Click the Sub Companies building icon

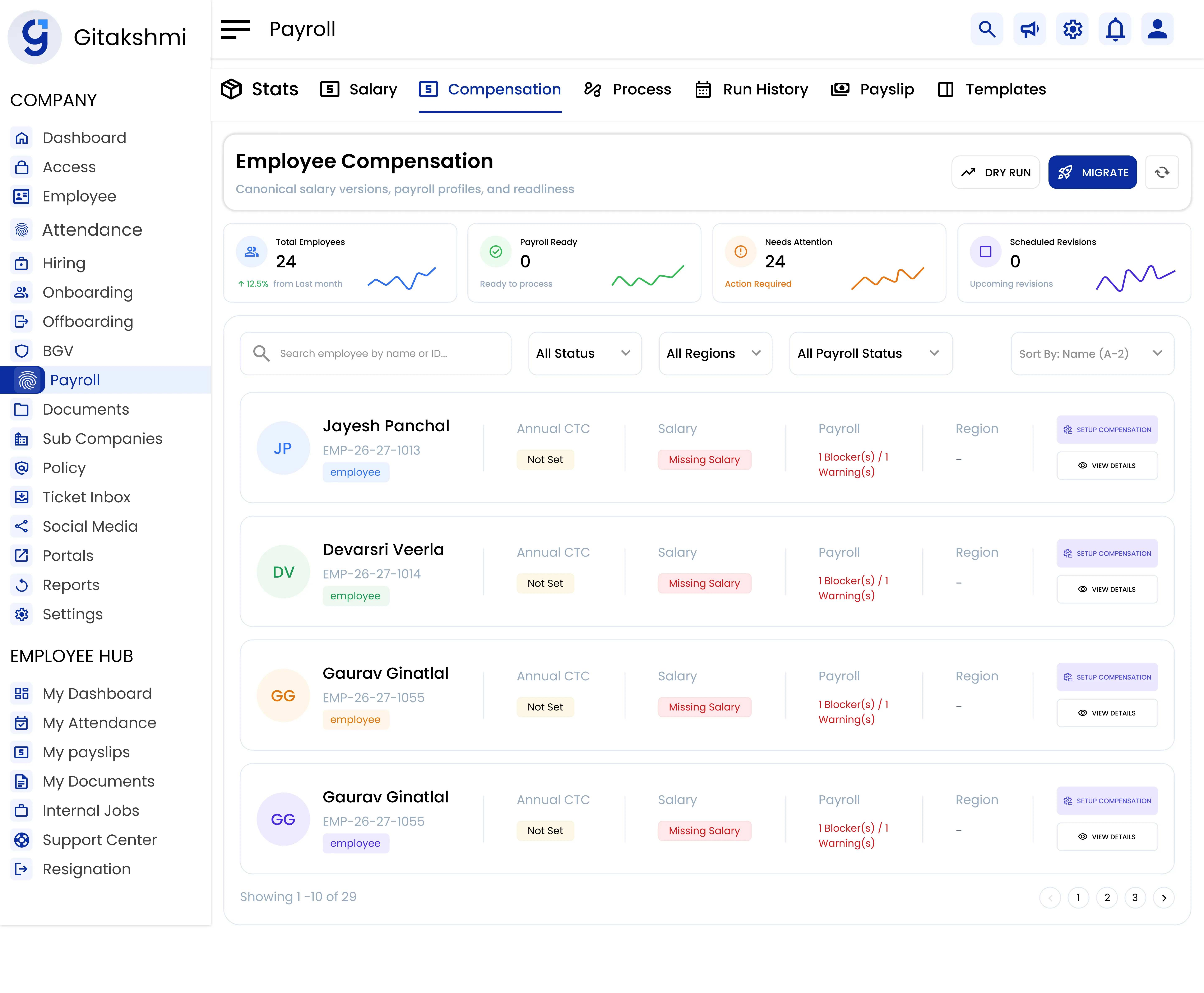point(22,439)
